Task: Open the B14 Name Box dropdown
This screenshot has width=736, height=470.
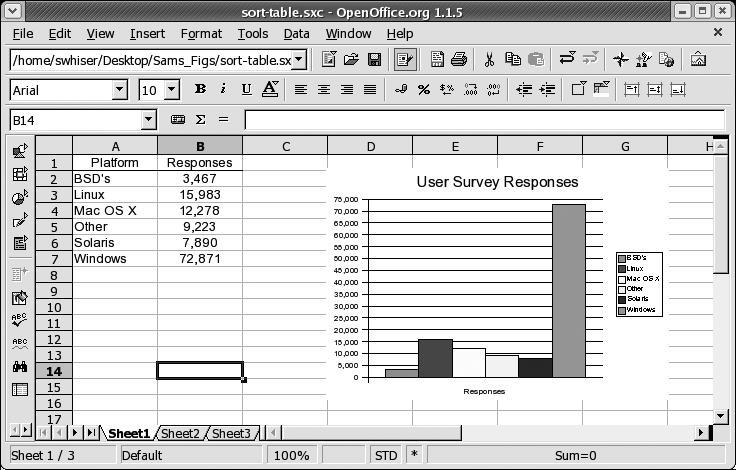Action: point(148,120)
